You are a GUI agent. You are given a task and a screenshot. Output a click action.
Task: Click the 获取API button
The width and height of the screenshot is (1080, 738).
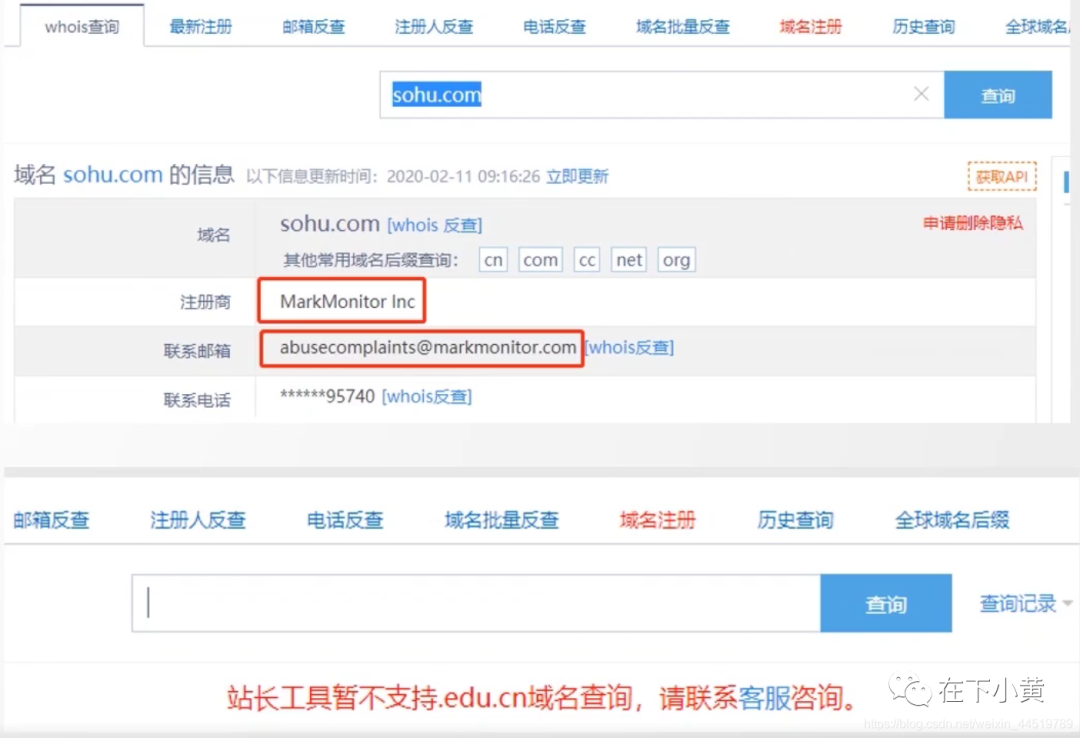pos(1001,176)
